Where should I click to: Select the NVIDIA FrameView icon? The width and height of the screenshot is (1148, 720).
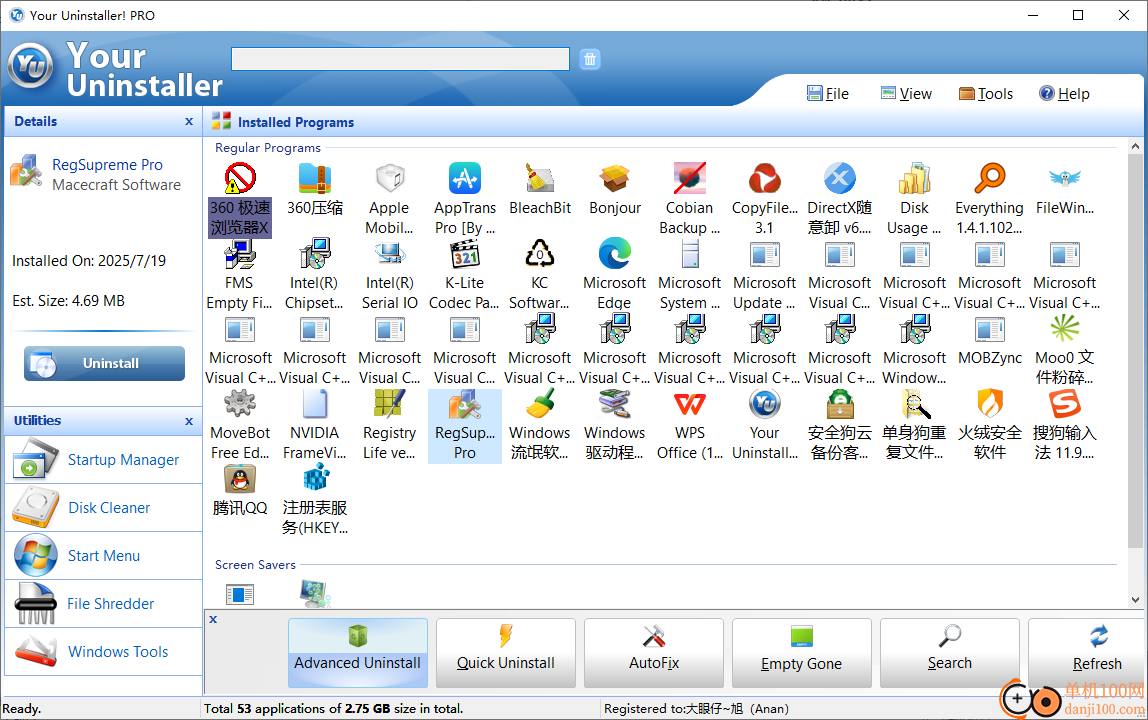pyautogui.click(x=315, y=404)
